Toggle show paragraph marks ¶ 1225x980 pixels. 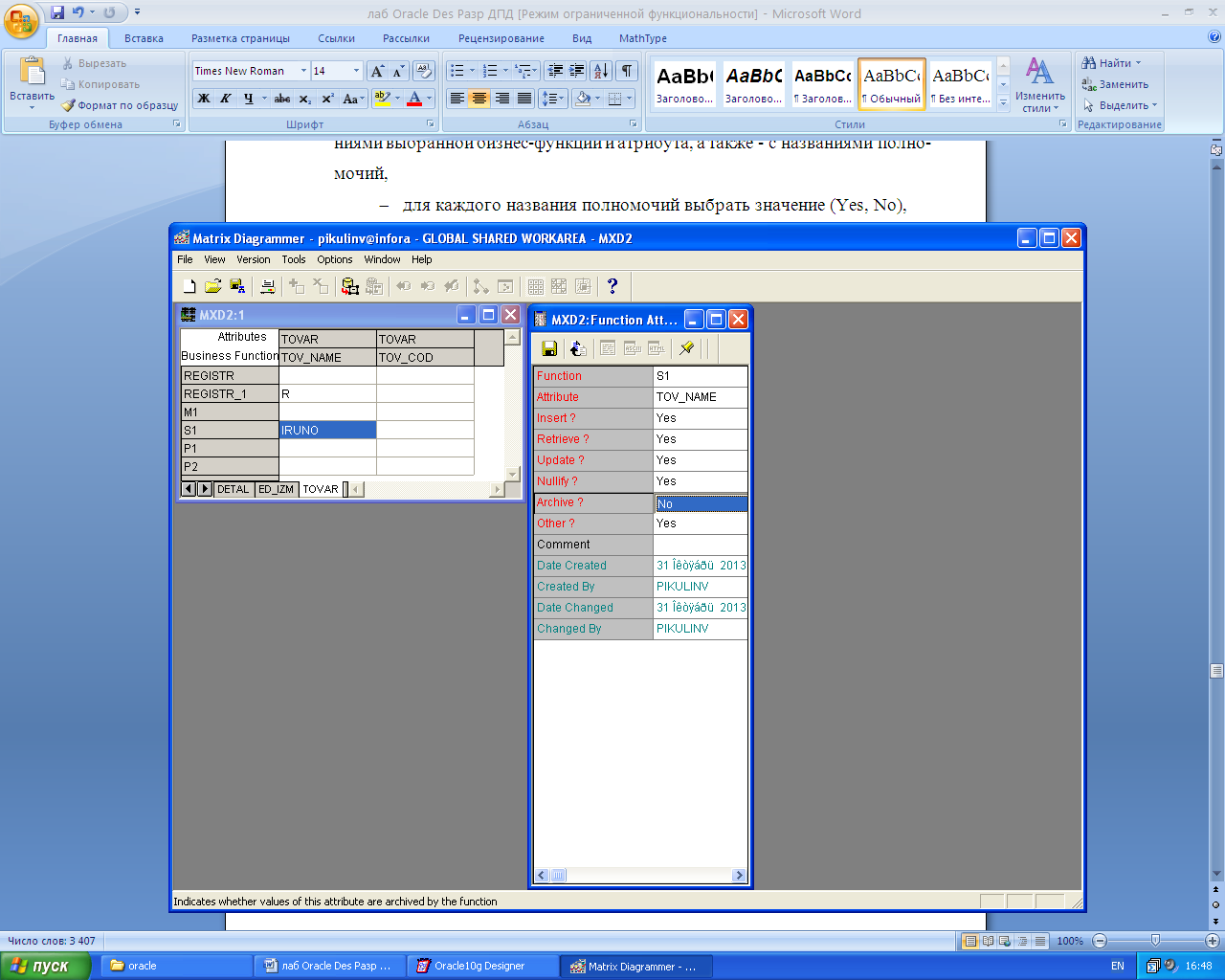click(x=627, y=71)
